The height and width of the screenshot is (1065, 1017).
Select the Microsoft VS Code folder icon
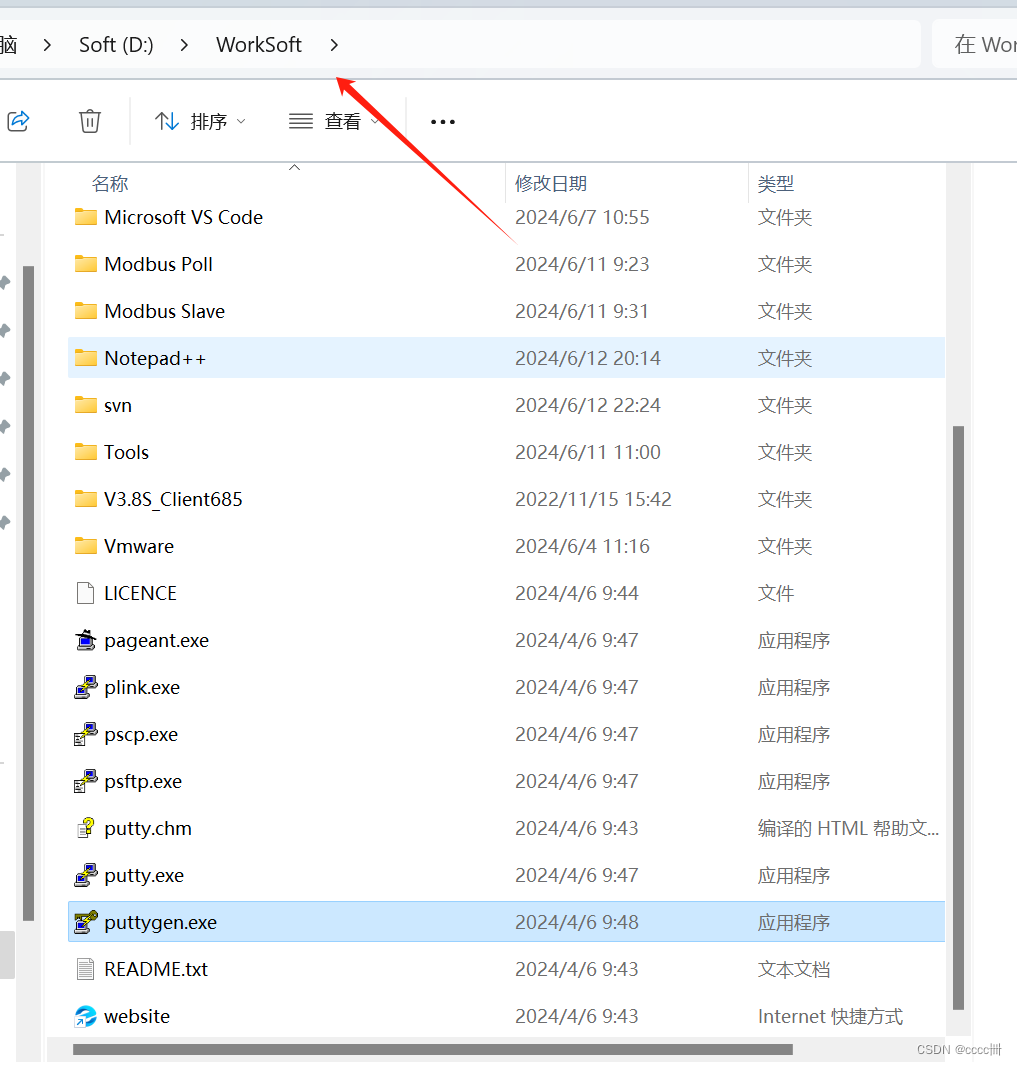(86, 217)
